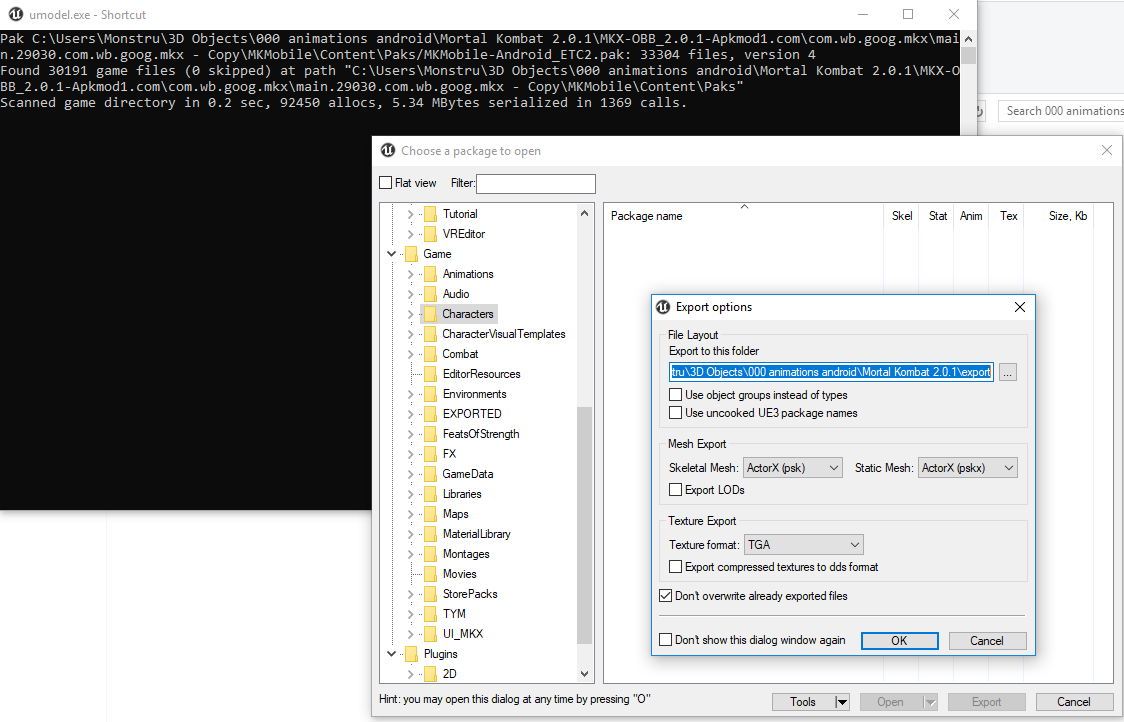Click the Export to this folder path field
1124x722 pixels.
832,372
